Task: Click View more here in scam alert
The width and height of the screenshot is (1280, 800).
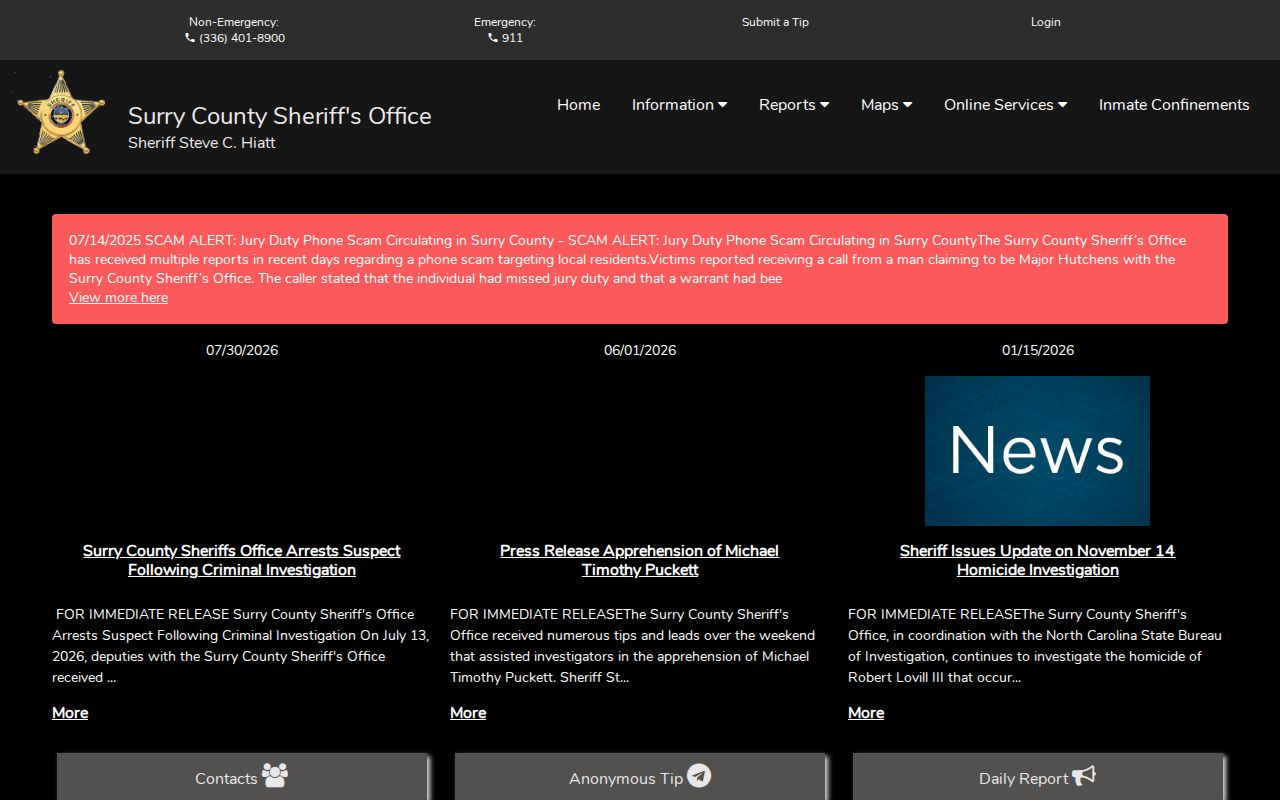Action: pos(118,298)
